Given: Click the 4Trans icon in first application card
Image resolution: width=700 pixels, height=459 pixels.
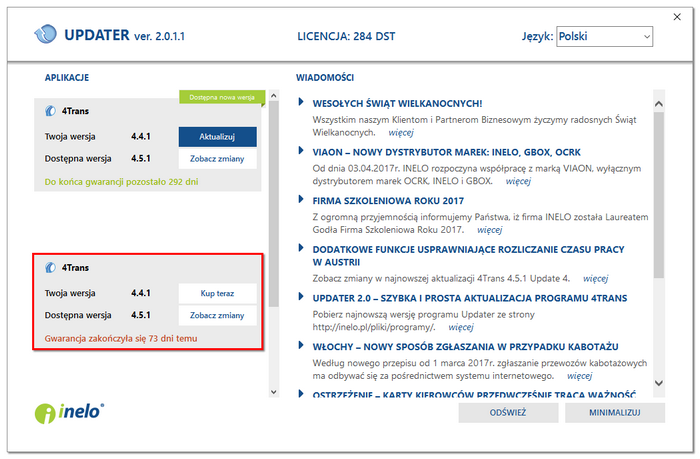Looking at the screenshot, I should coord(50,111).
